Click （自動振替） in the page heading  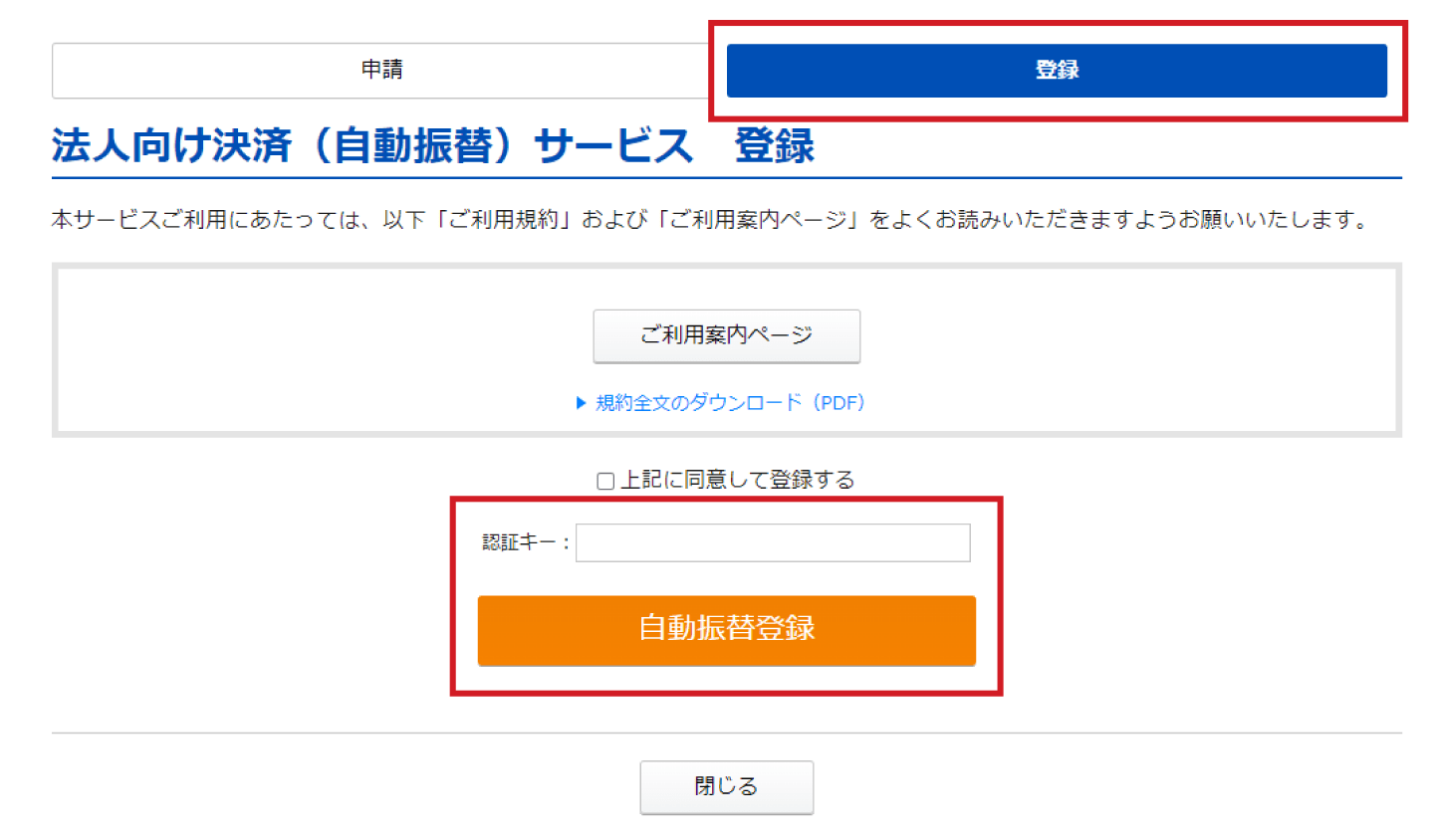(x=414, y=145)
